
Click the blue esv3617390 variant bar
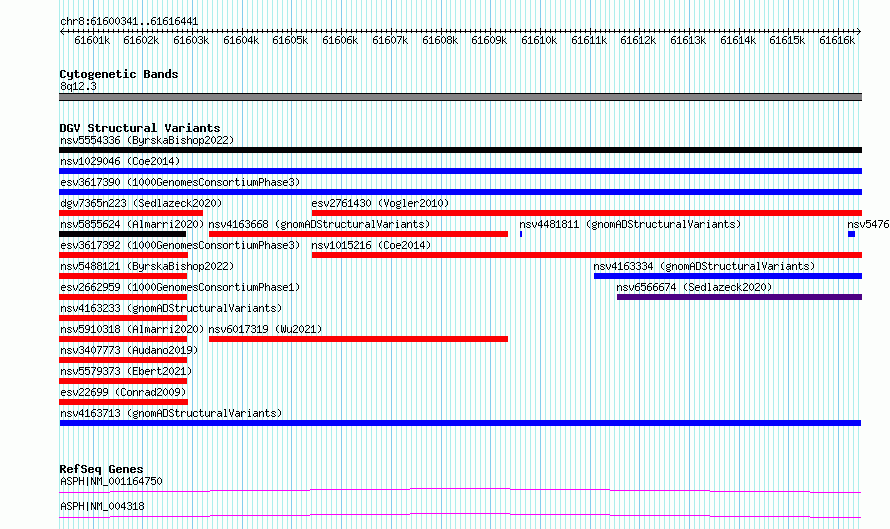pyautogui.click(x=460, y=192)
